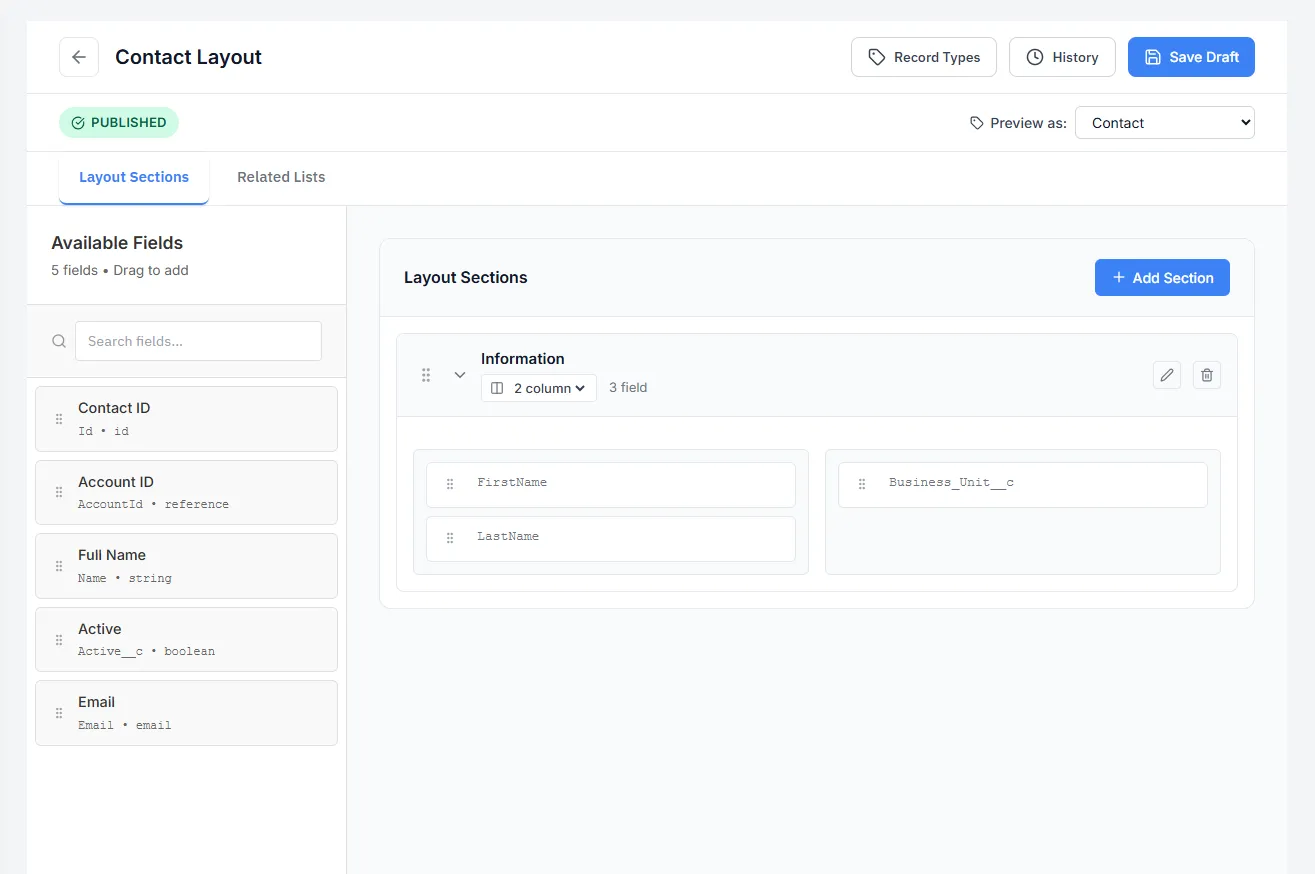Select the Account ID available field
The height and width of the screenshot is (874, 1315).
click(x=186, y=493)
